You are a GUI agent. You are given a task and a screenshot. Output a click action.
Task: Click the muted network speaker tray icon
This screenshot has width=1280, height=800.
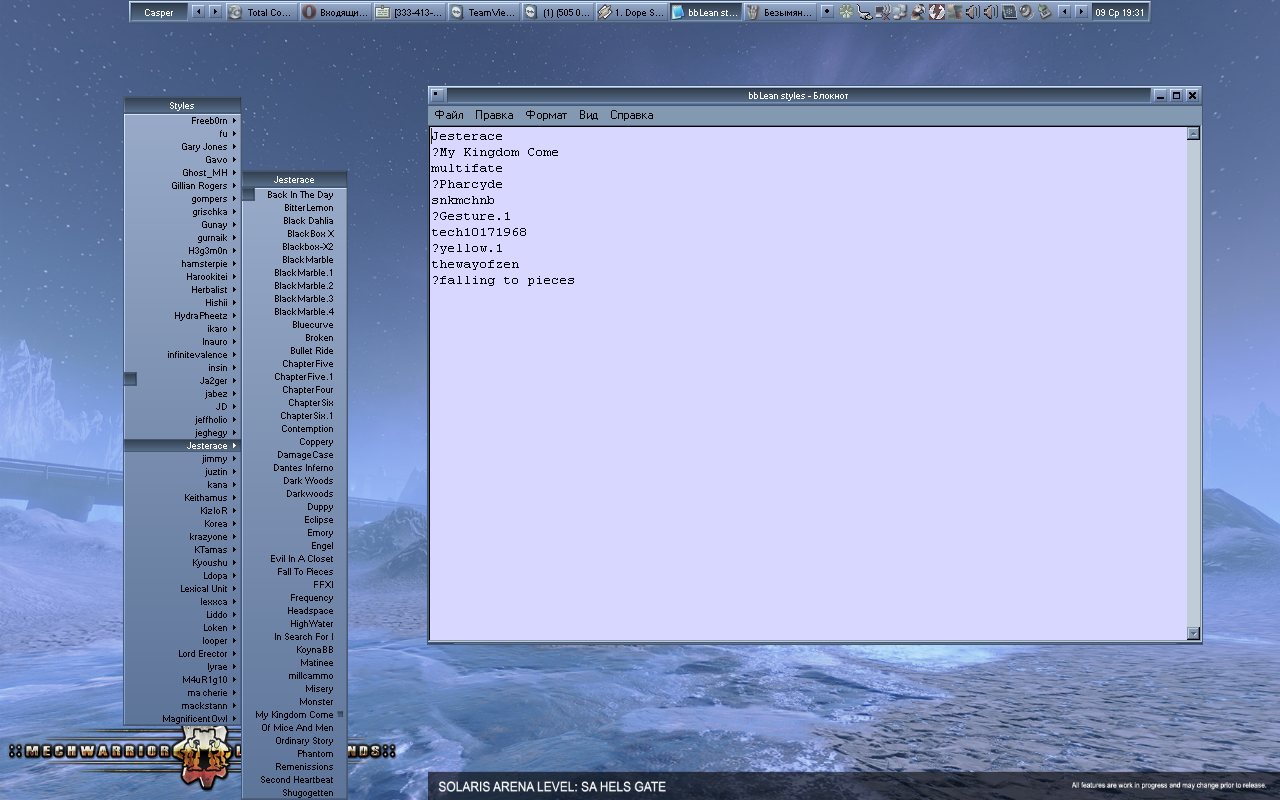pyautogui.click(x=883, y=11)
